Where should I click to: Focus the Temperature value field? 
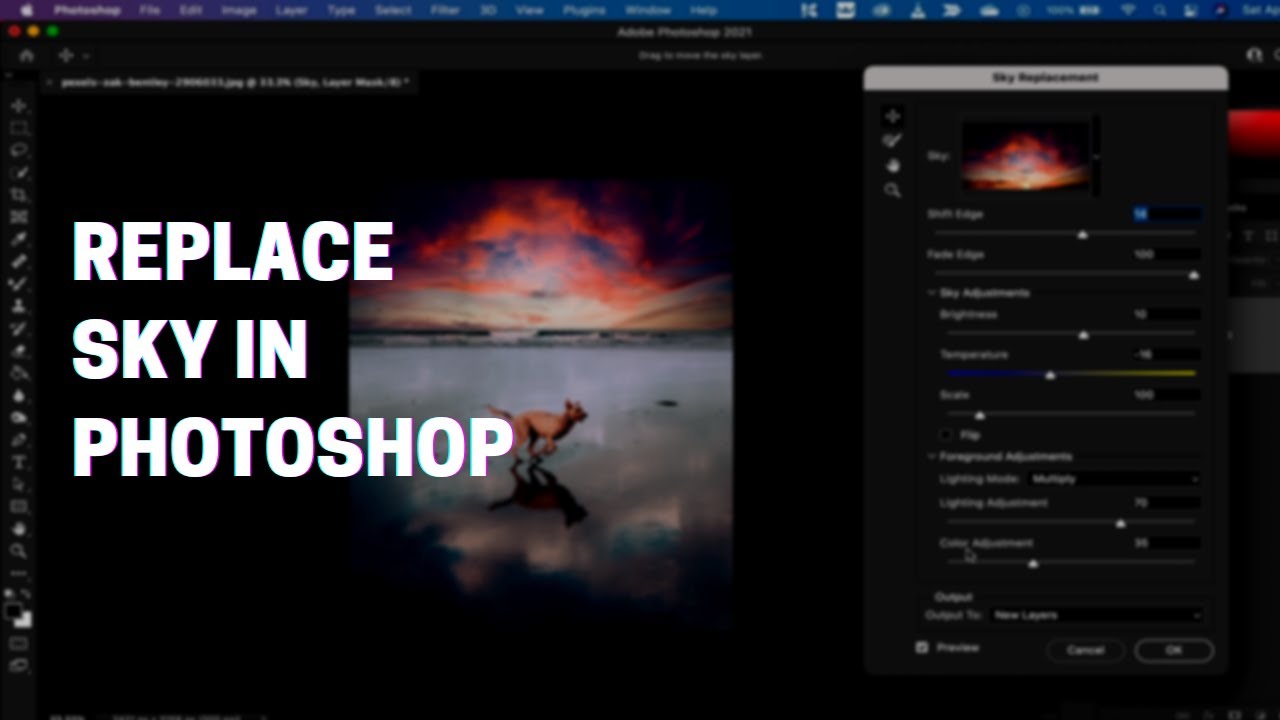[x=1166, y=354]
